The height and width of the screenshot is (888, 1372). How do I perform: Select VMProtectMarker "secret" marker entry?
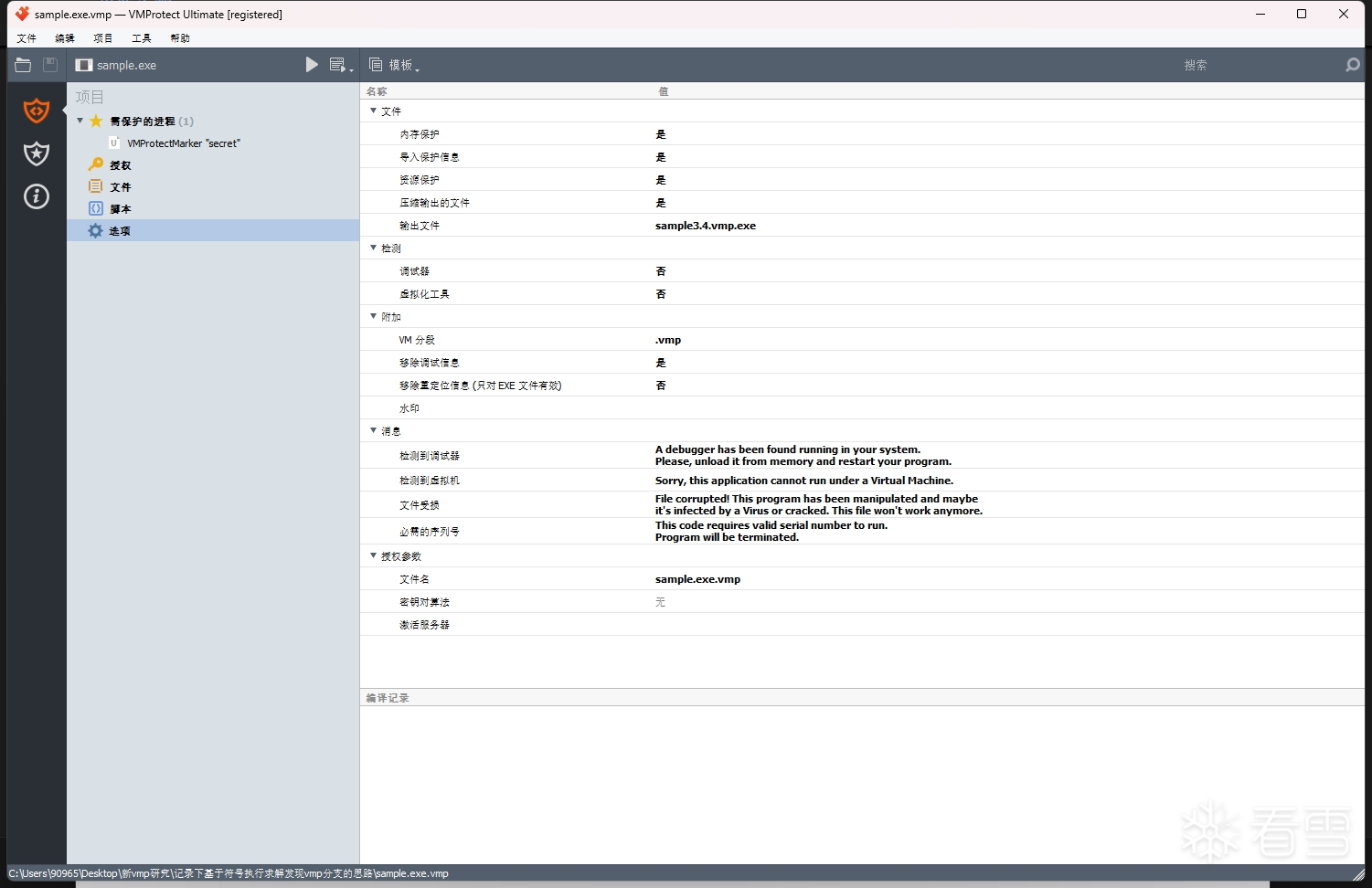coord(184,143)
